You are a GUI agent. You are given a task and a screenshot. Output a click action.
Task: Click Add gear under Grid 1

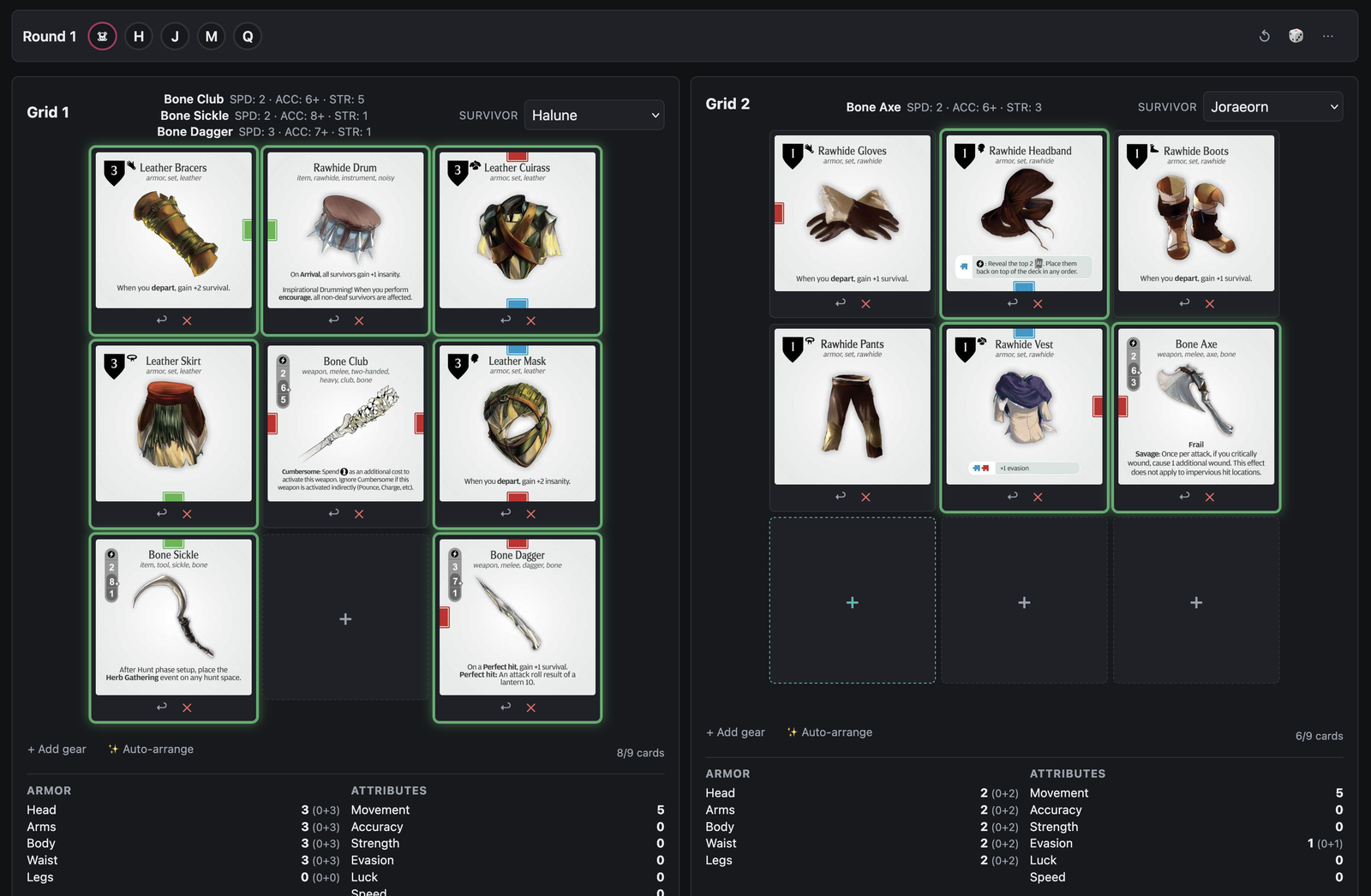coord(57,749)
